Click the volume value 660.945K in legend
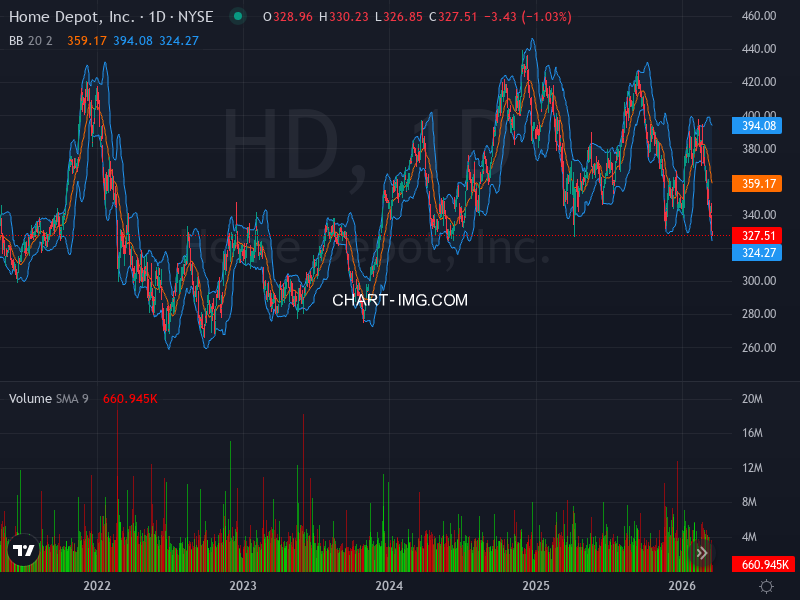The width and height of the screenshot is (800, 600). (130, 398)
